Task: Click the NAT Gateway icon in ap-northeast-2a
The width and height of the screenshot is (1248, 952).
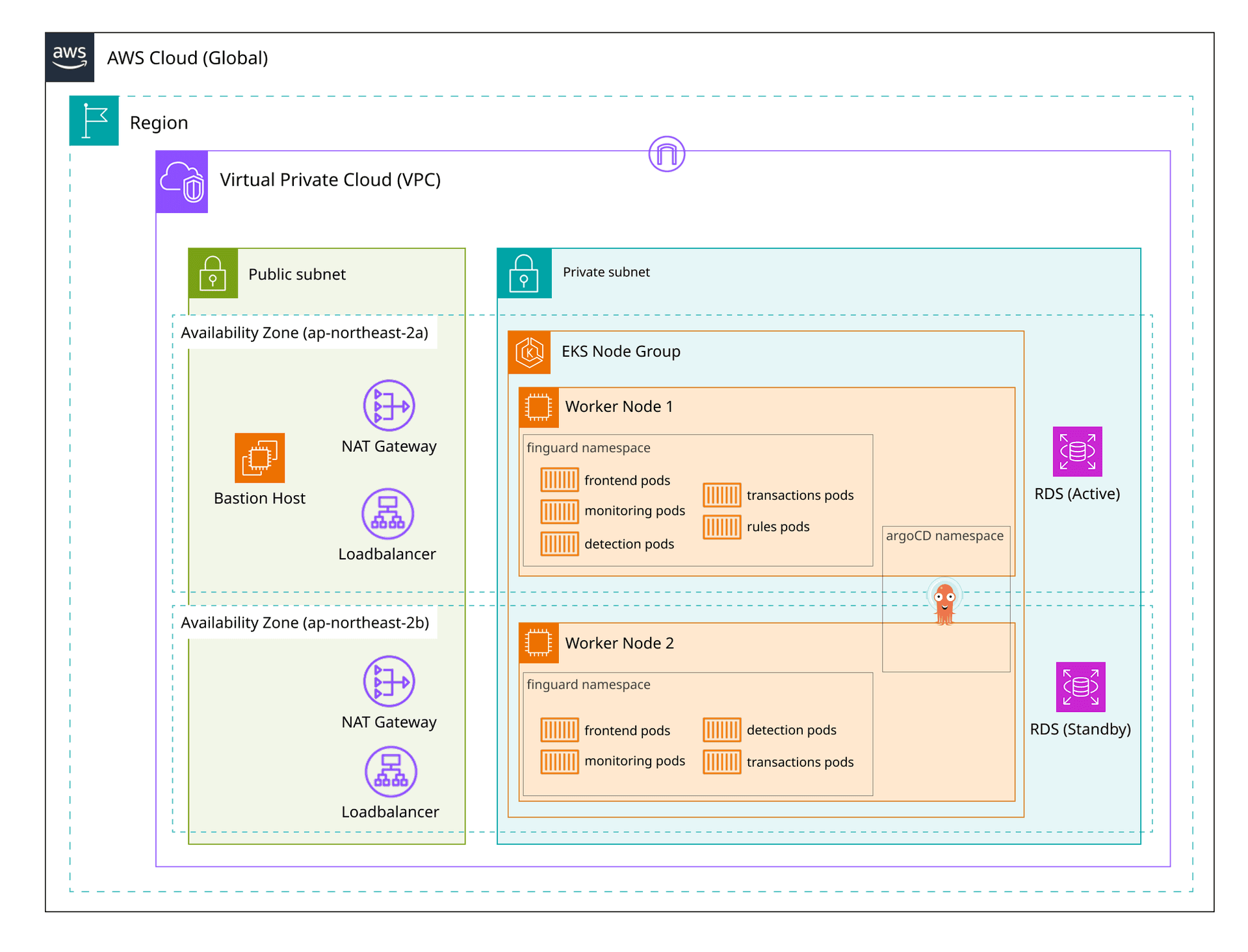Action: pyautogui.click(x=389, y=405)
